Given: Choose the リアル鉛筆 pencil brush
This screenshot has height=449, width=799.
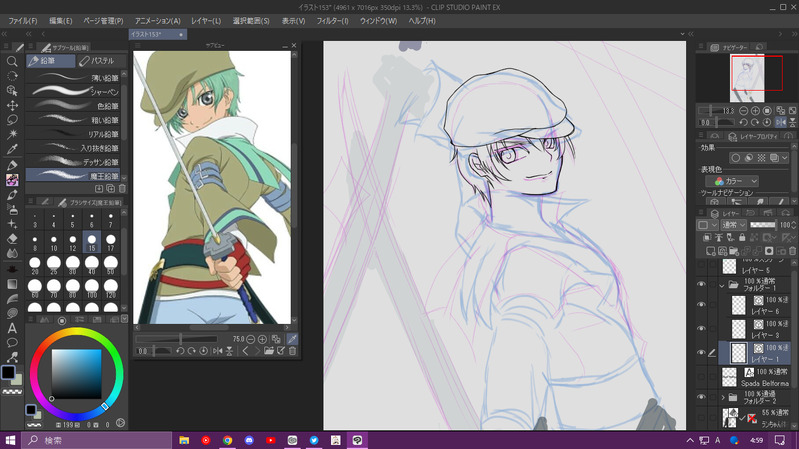Looking at the screenshot, I should click(73, 134).
